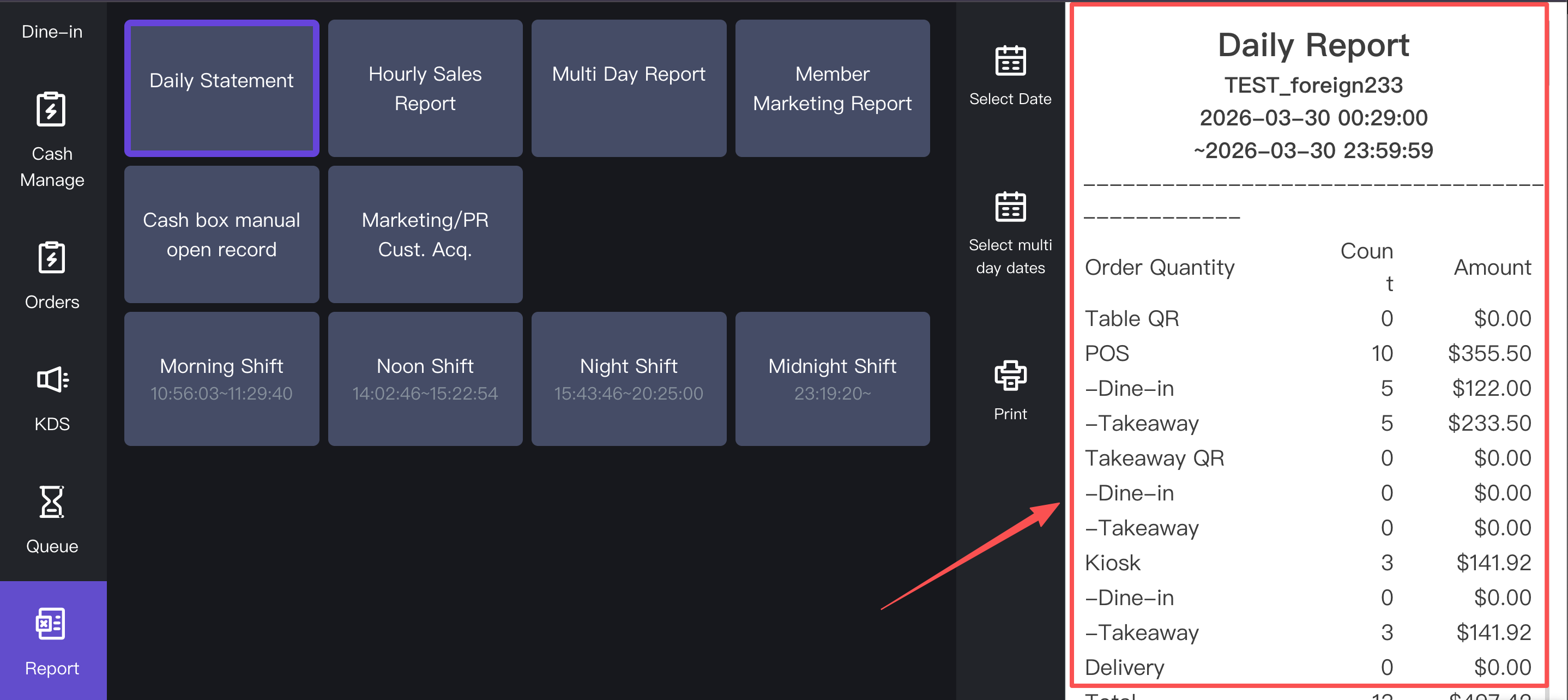This screenshot has width=1568, height=700.
Task: Open Cash Manage clipboard icon
Action: tap(51, 110)
